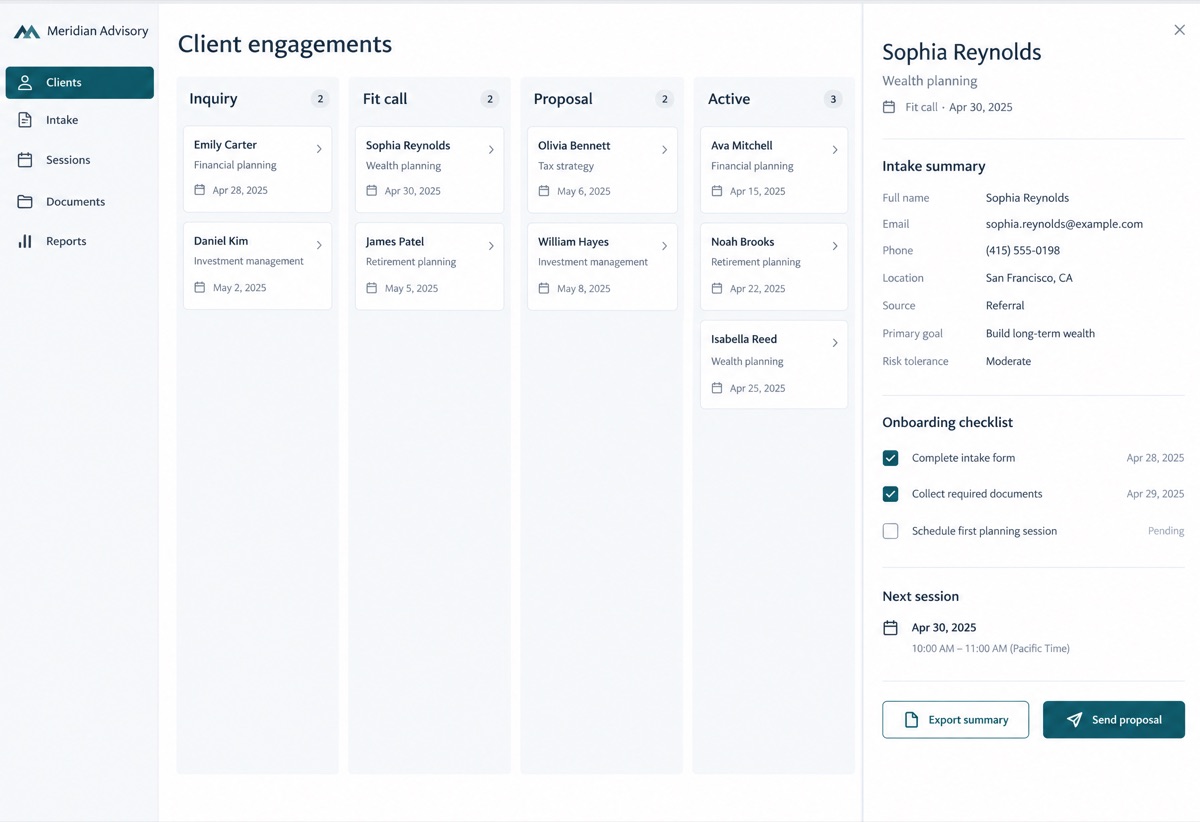The height and width of the screenshot is (822, 1200).
Task: Open Ava Mitchell card chevron
Action: click(835, 150)
